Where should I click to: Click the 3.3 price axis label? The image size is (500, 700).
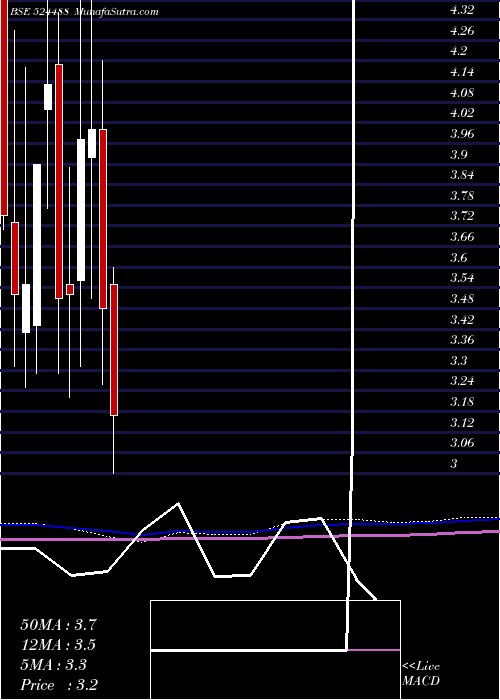(458, 360)
